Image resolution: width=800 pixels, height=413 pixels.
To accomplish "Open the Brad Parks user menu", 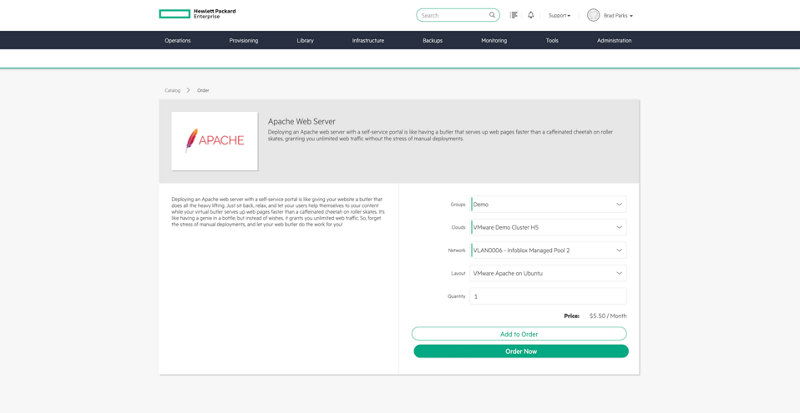I will pyautogui.click(x=618, y=16).
